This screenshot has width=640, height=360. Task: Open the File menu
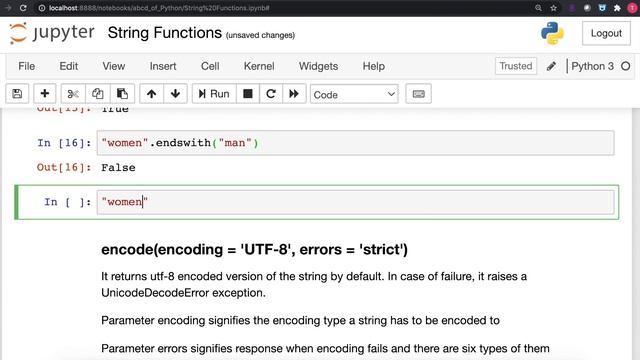tap(27, 66)
